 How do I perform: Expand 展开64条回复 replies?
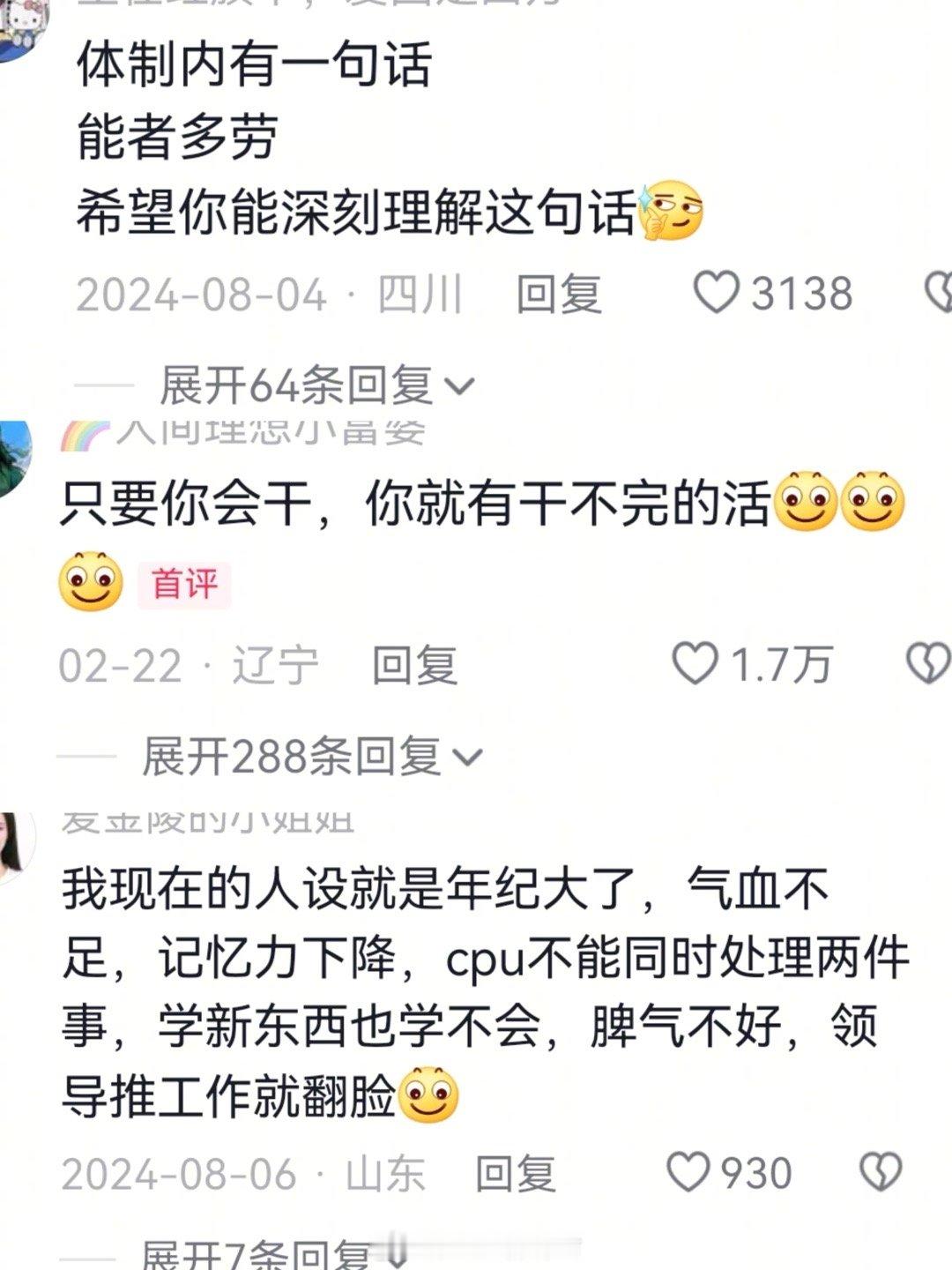[x=317, y=385]
